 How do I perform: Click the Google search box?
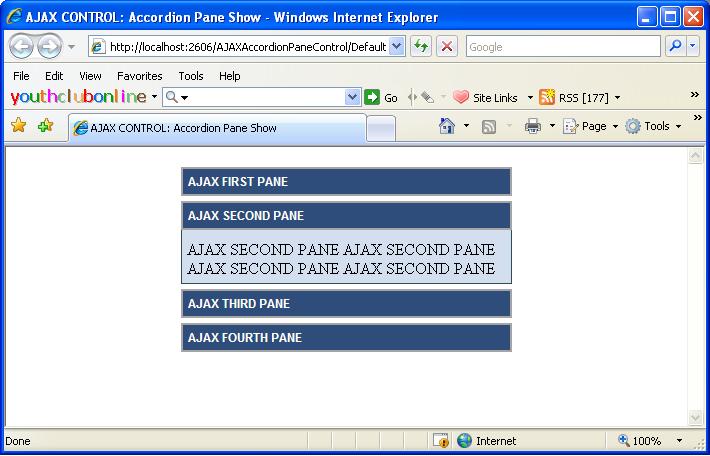click(563, 47)
